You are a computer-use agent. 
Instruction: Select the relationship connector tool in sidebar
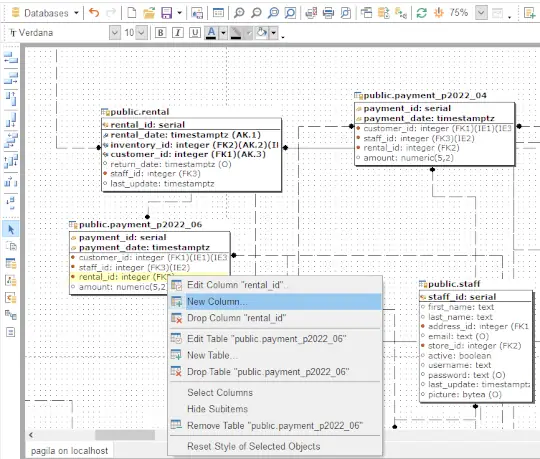(x=11, y=314)
